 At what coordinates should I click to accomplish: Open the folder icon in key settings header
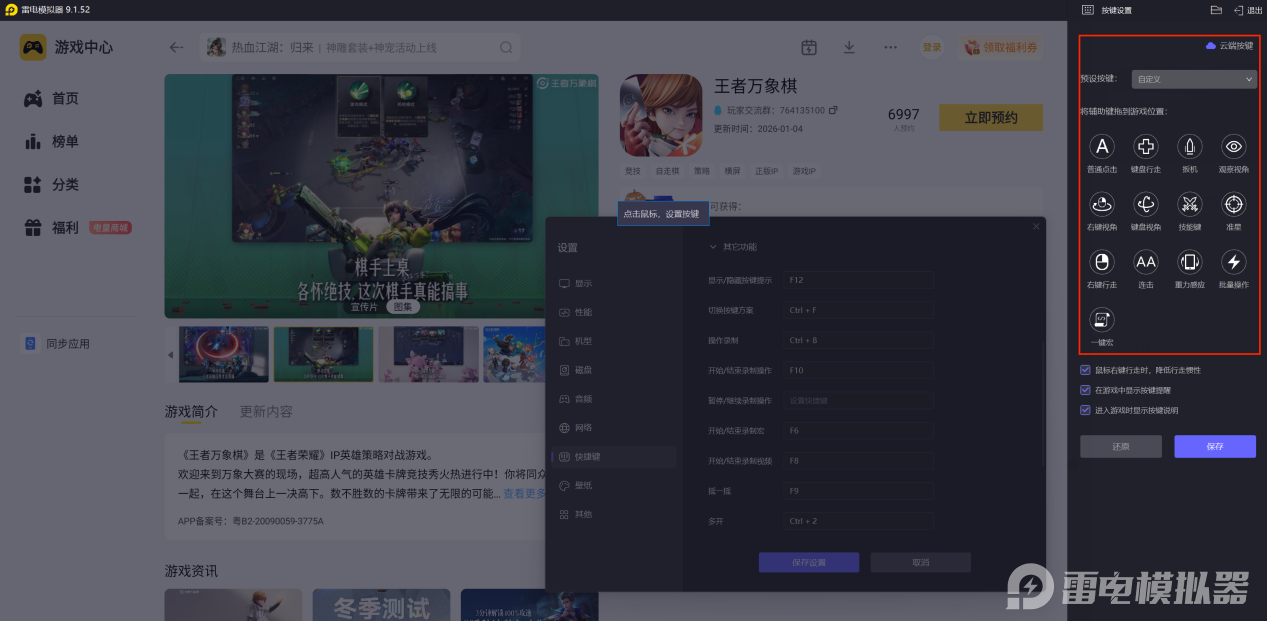(x=1216, y=10)
